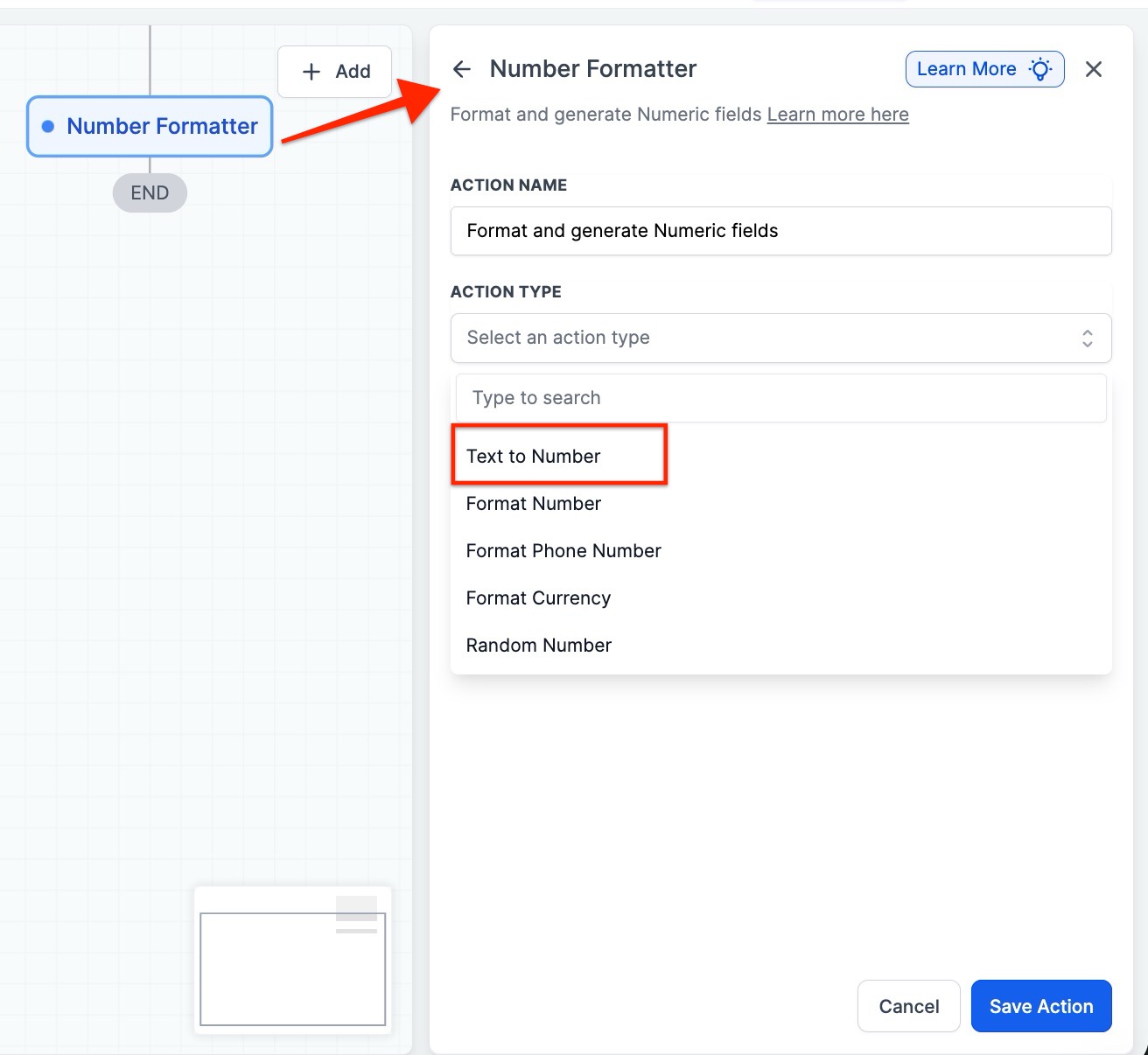Click the Learn More button

(x=967, y=70)
